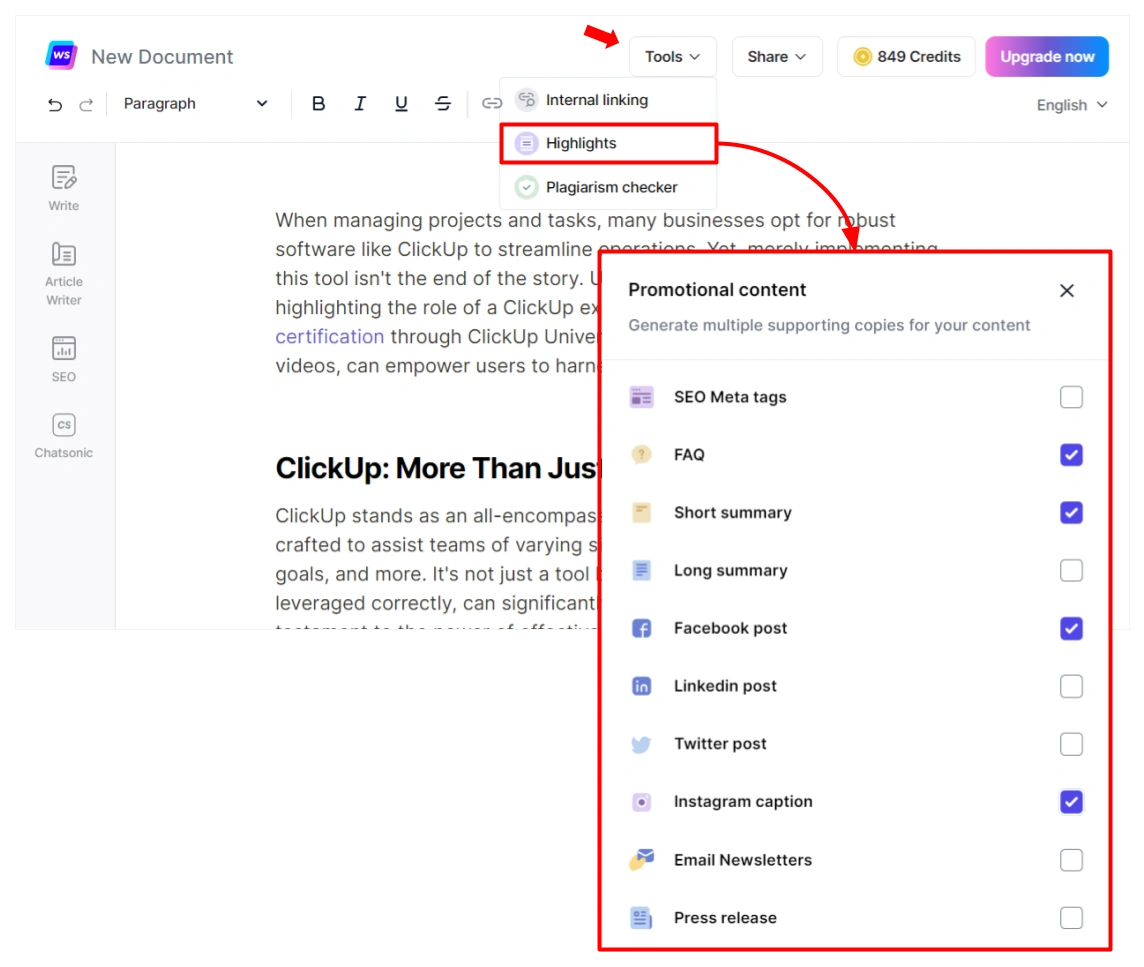Enable the Twitter post checkbox
Viewport: 1144px width, 967px height.
tap(1071, 744)
